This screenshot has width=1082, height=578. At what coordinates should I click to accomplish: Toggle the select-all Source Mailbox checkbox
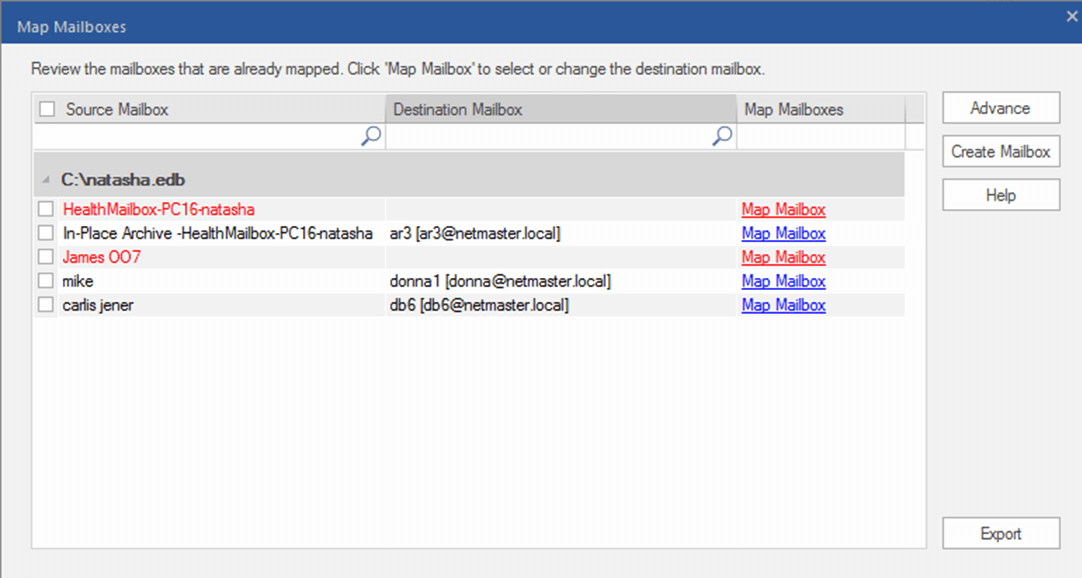(47, 109)
